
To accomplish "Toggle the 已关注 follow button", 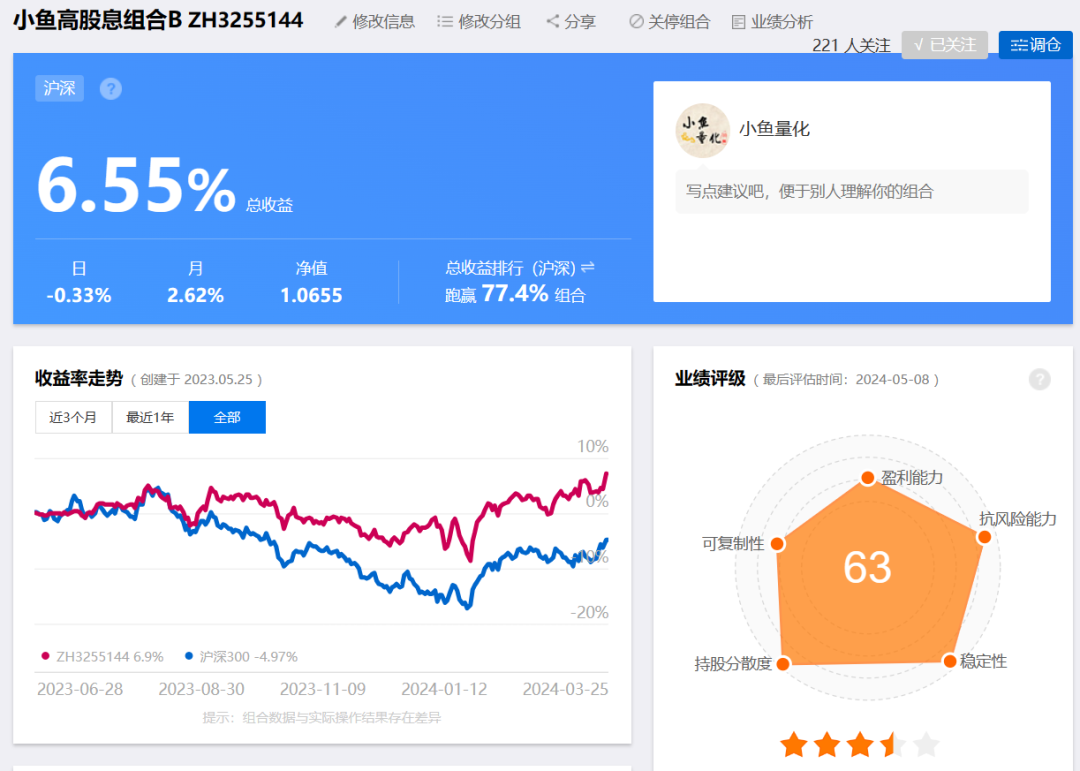I will (944, 45).
